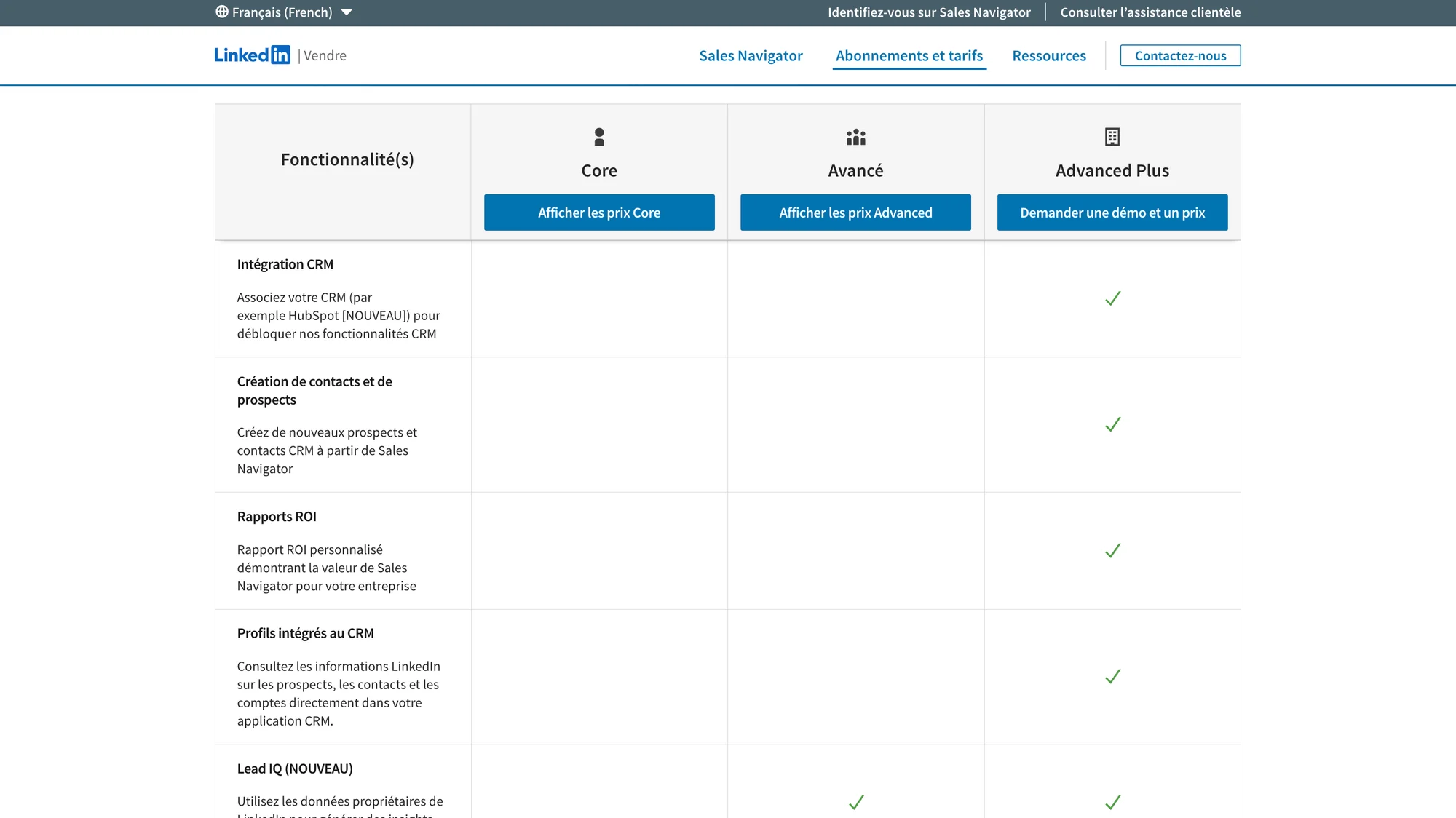Click 'Utilisez les données propriétaires' description
Viewport: 1456px width, 818px height.
340,806
